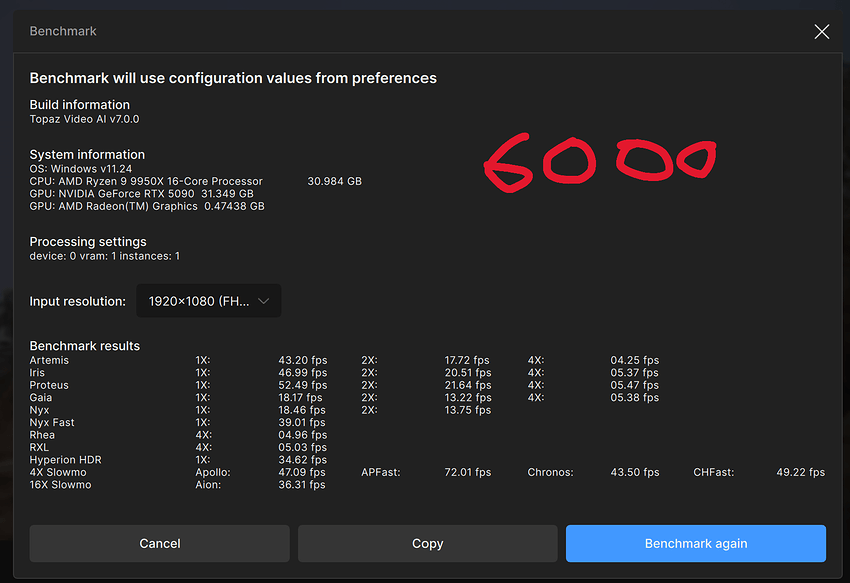Click the red handwritten 6000 annotation

(598, 162)
